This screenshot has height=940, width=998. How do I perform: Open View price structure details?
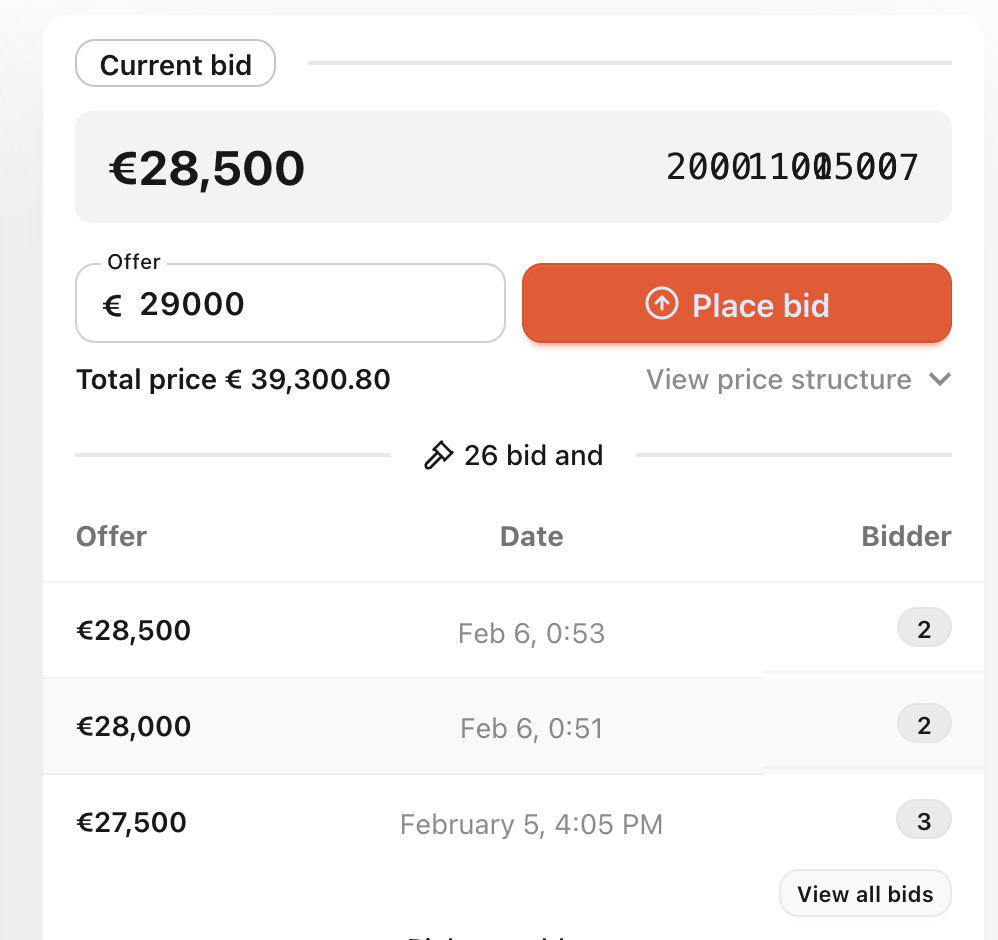tap(779, 380)
